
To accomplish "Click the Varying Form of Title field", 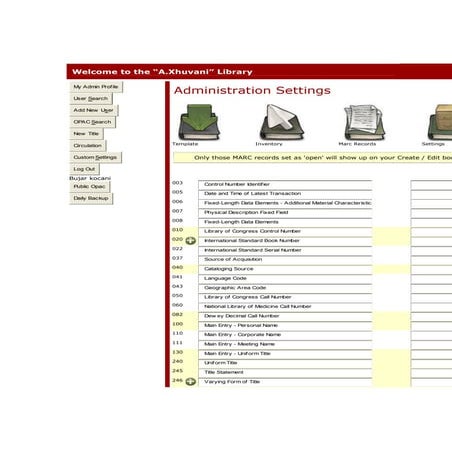I will click(285, 382).
